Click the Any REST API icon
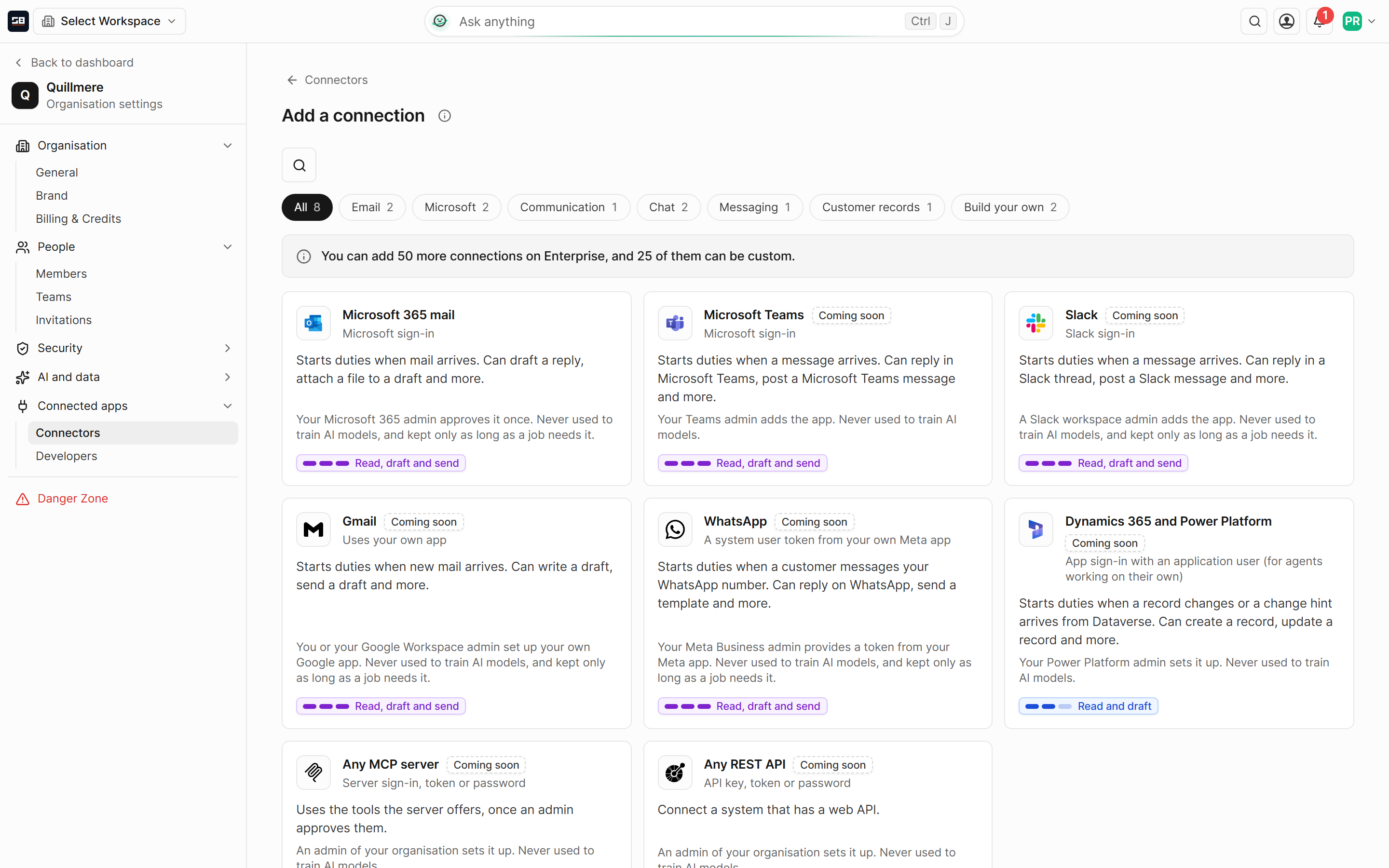Screen dimensions: 1389x868 tap(675, 773)
